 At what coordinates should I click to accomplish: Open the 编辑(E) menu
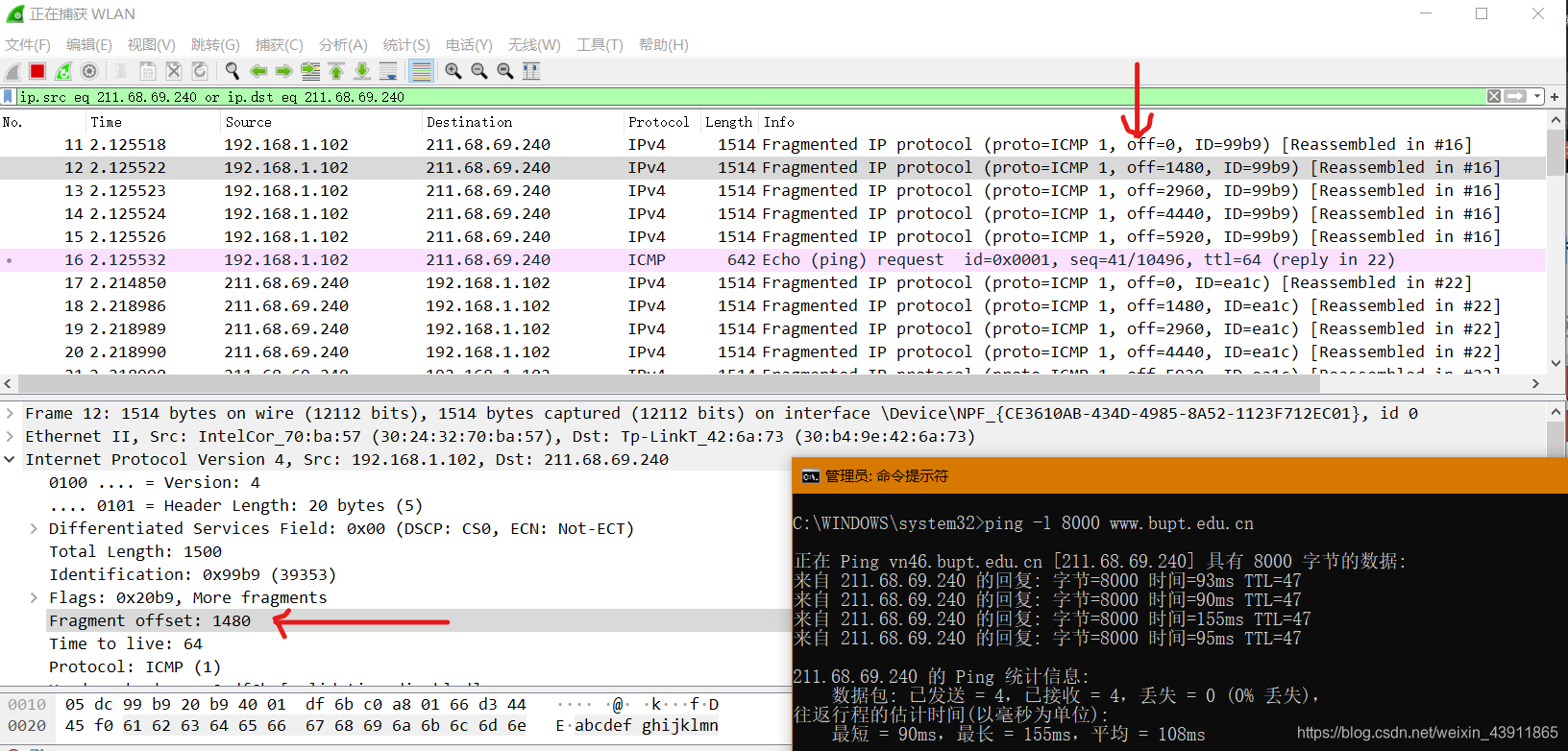88,45
